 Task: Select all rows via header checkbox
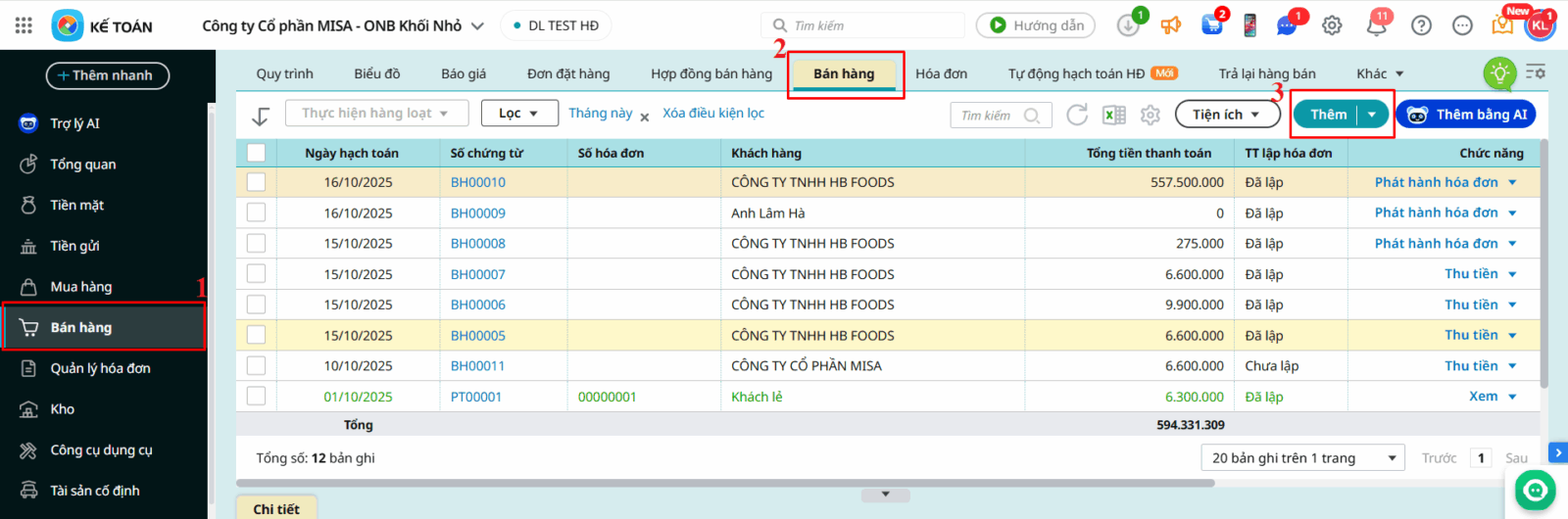coord(256,153)
